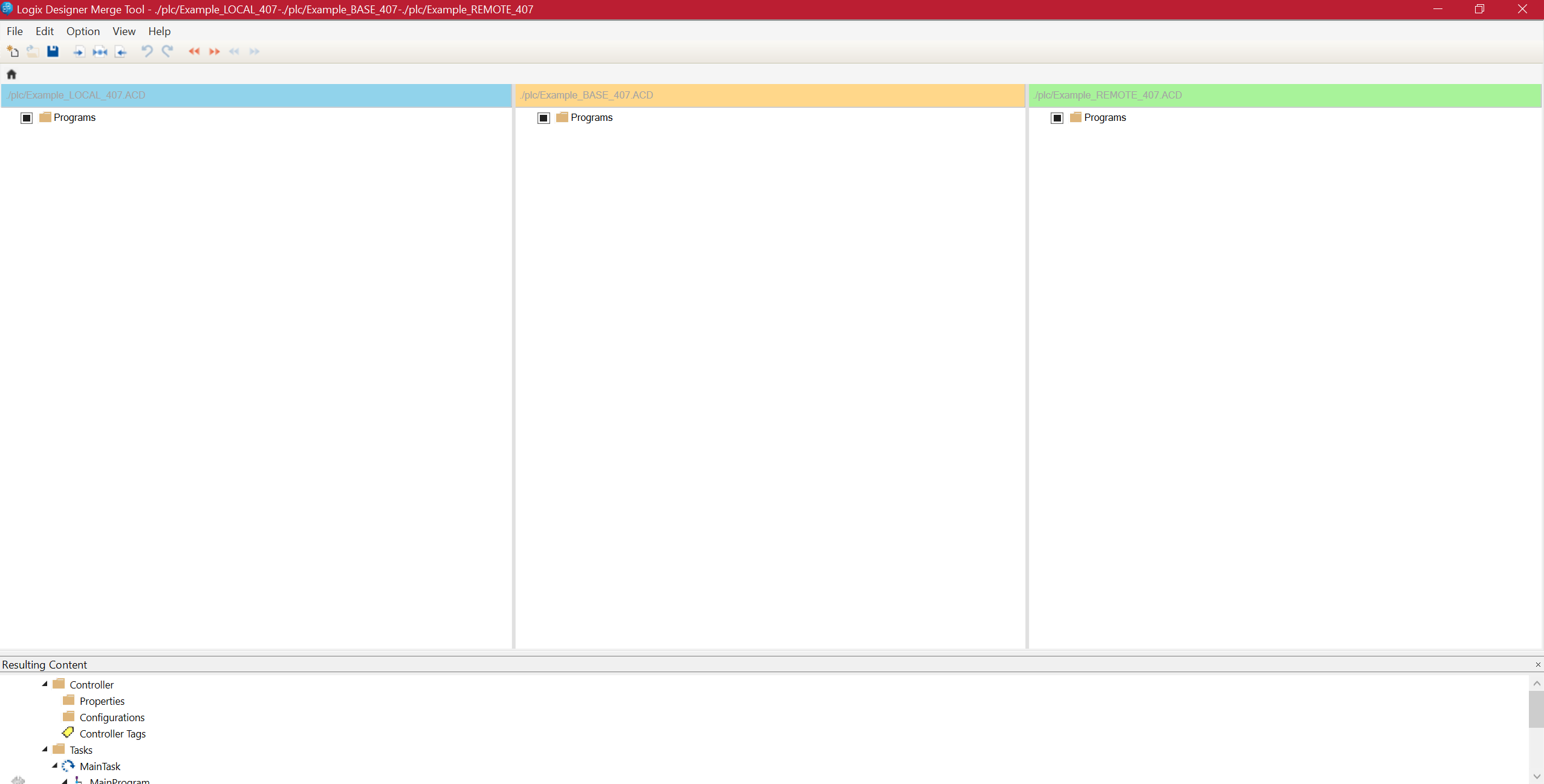
Task: Redo the last merge action
Action: click(x=168, y=51)
